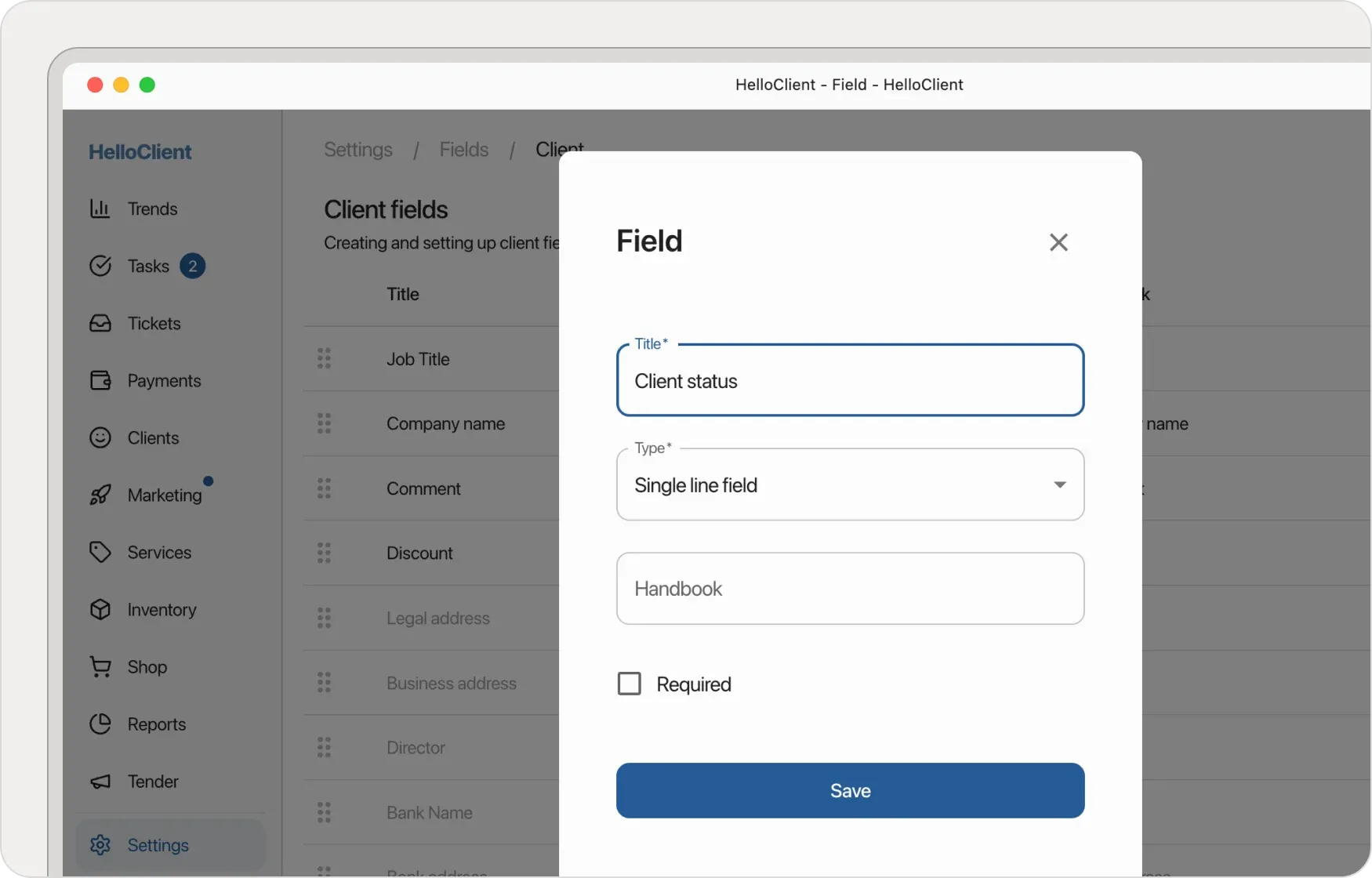Select the Marketing rocket icon
This screenshot has height=878, width=1372.
[x=101, y=495]
